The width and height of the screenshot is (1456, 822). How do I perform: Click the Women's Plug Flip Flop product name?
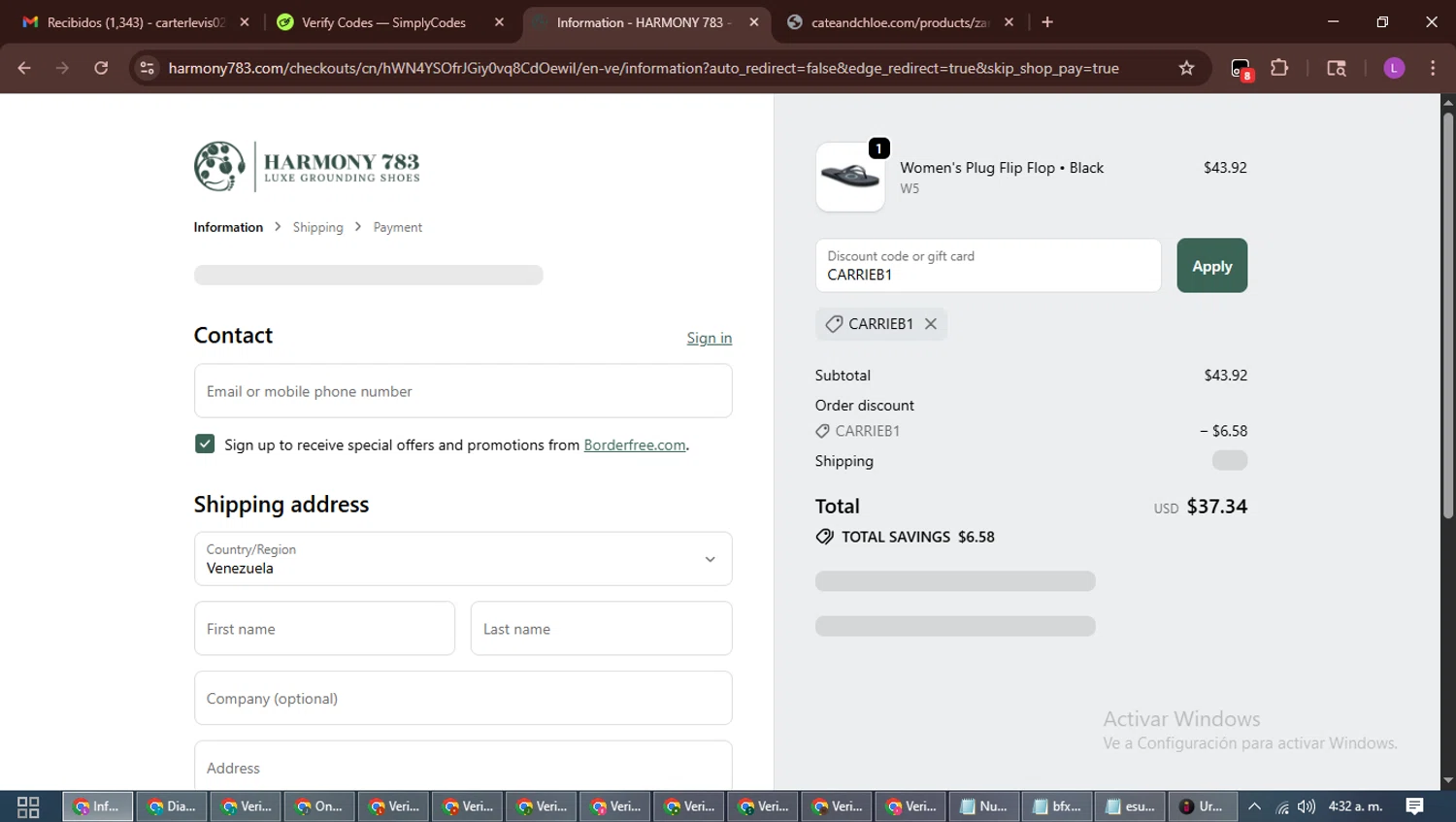coord(1002,168)
